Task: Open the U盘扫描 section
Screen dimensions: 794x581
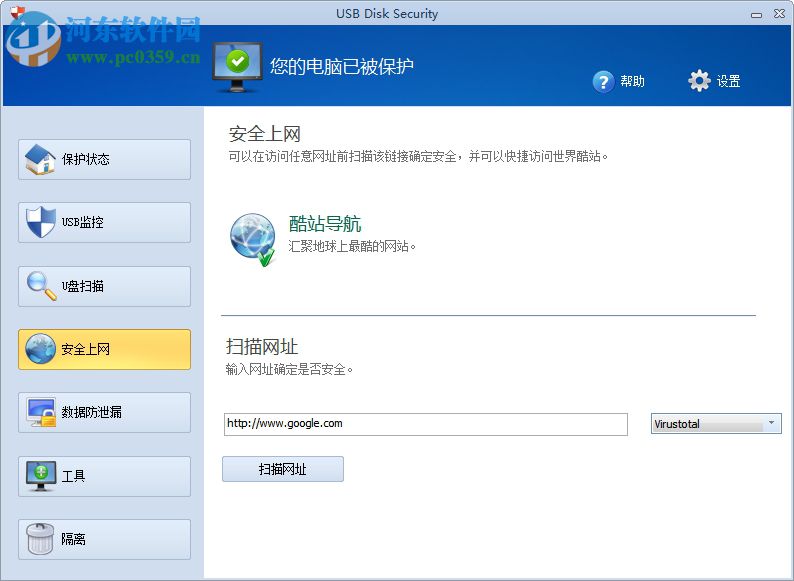Action: pos(104,286)
